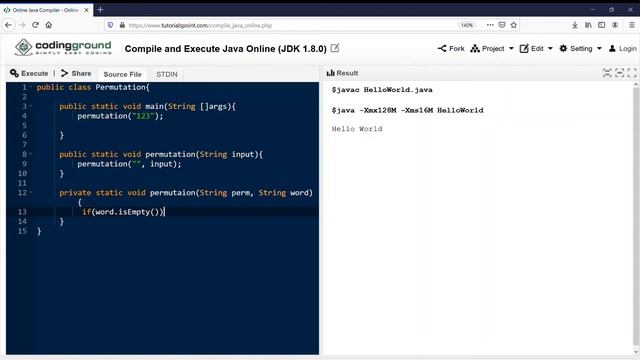Screen dimensions: 640x360
Task: Click the browser Back arrow
Action: click(x=9, y=25)
